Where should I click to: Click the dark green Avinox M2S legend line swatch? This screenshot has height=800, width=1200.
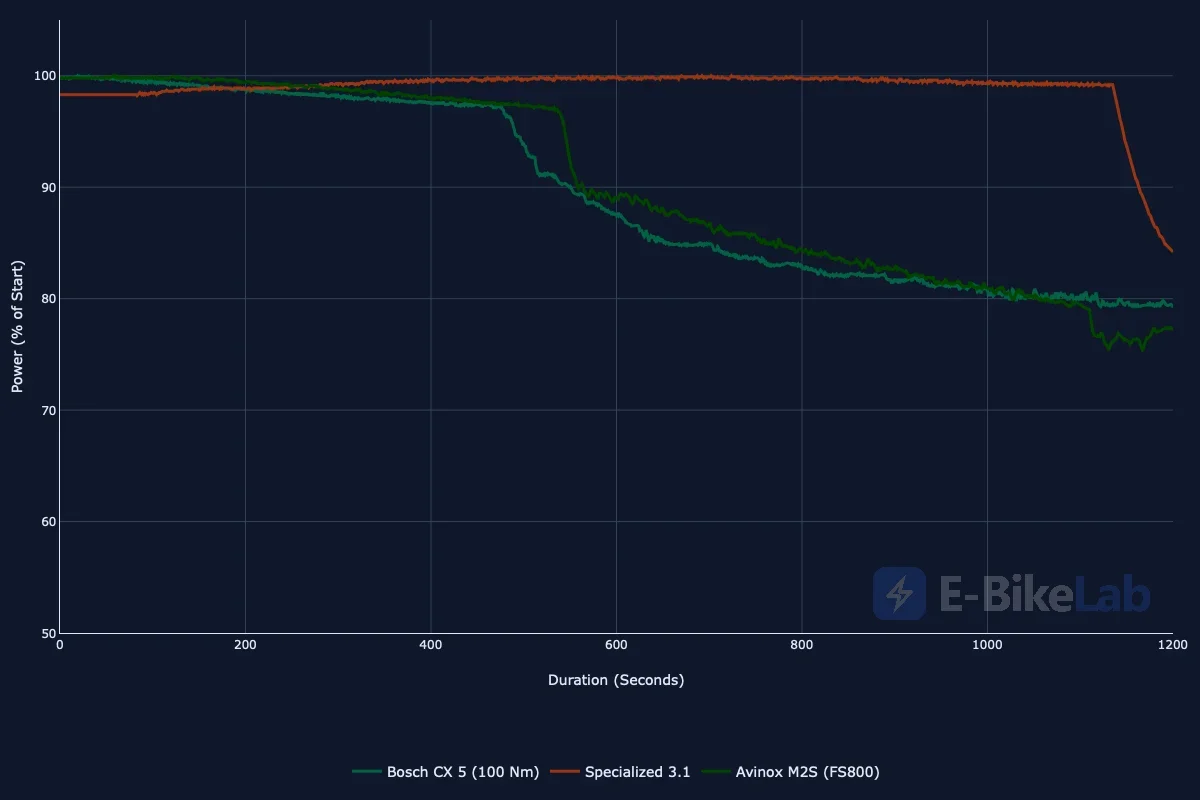tap(716, 771)
